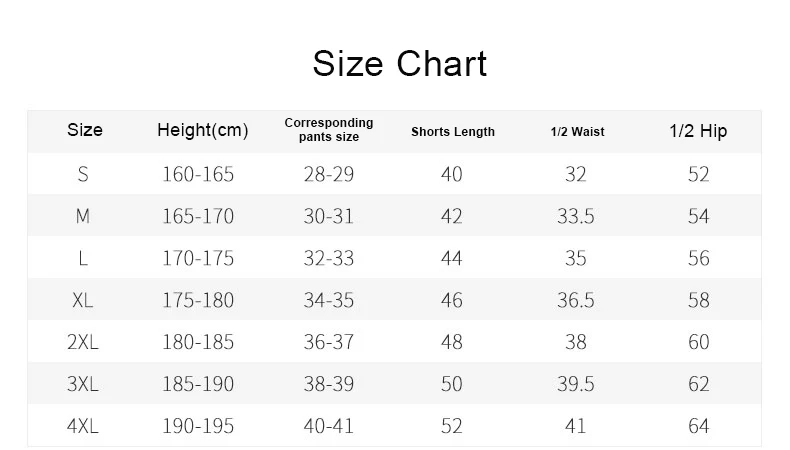790x450 pixels.
Task: Select hip value 64
Action: point(698,426)
